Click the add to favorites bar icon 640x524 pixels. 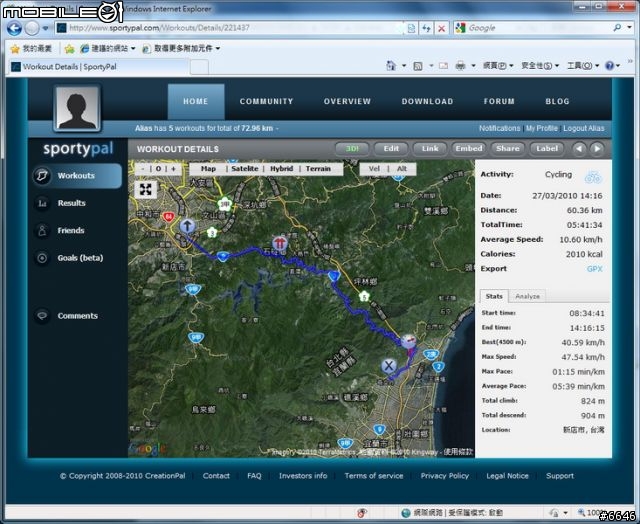click(x=69, y=49)
